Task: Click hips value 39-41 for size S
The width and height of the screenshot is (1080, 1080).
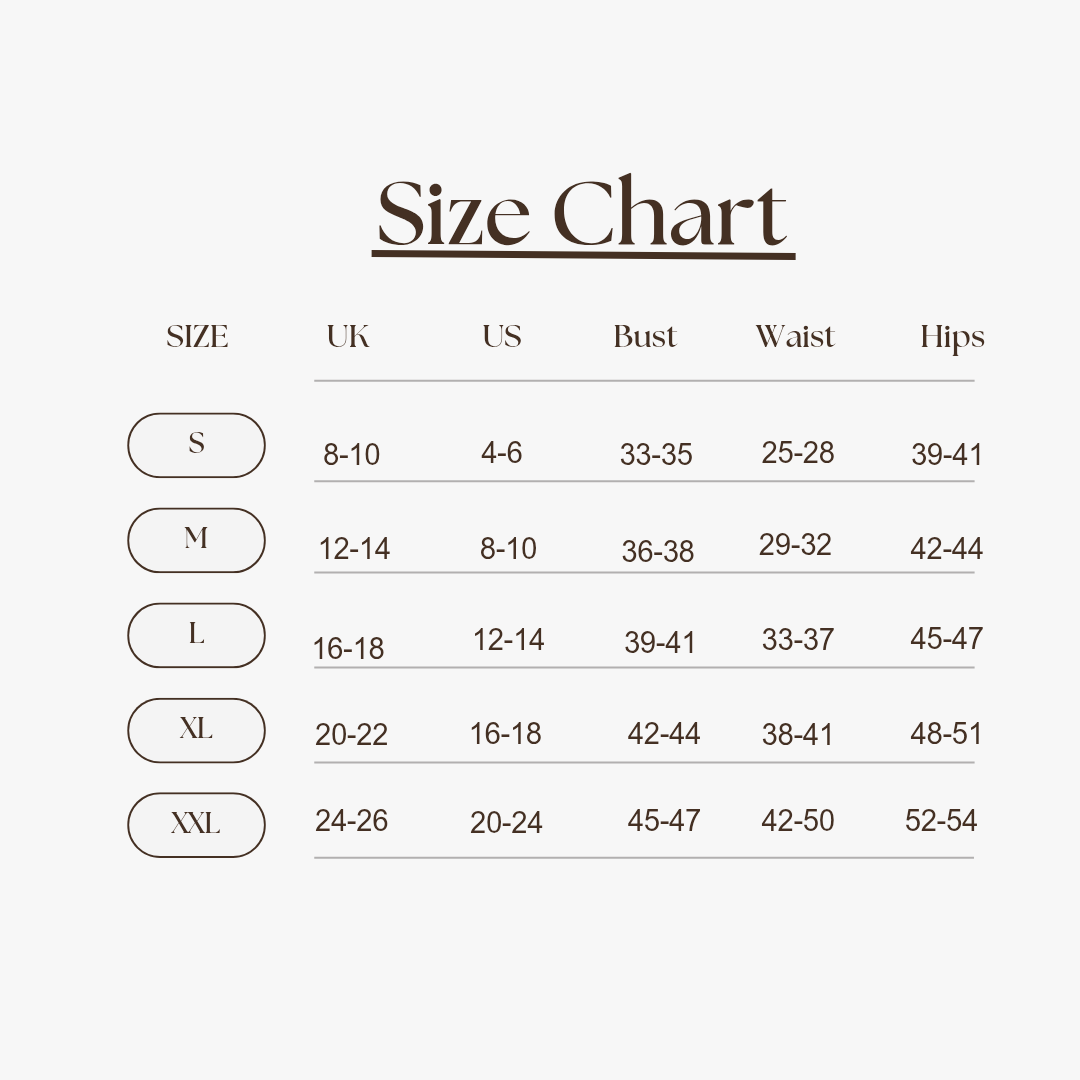Action: click(x=946, y=455)
